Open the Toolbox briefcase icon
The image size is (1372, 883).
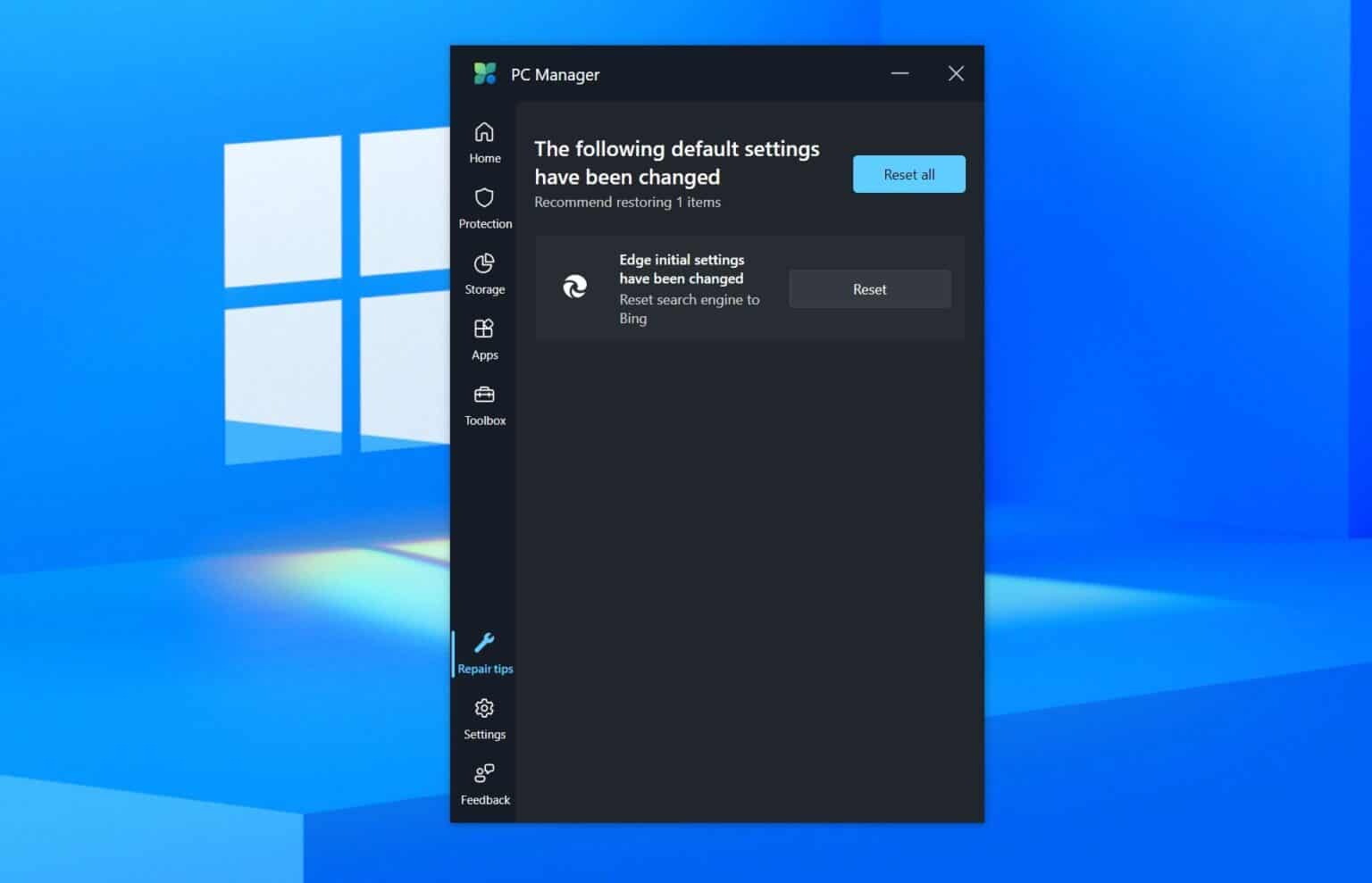coord(484,395)
